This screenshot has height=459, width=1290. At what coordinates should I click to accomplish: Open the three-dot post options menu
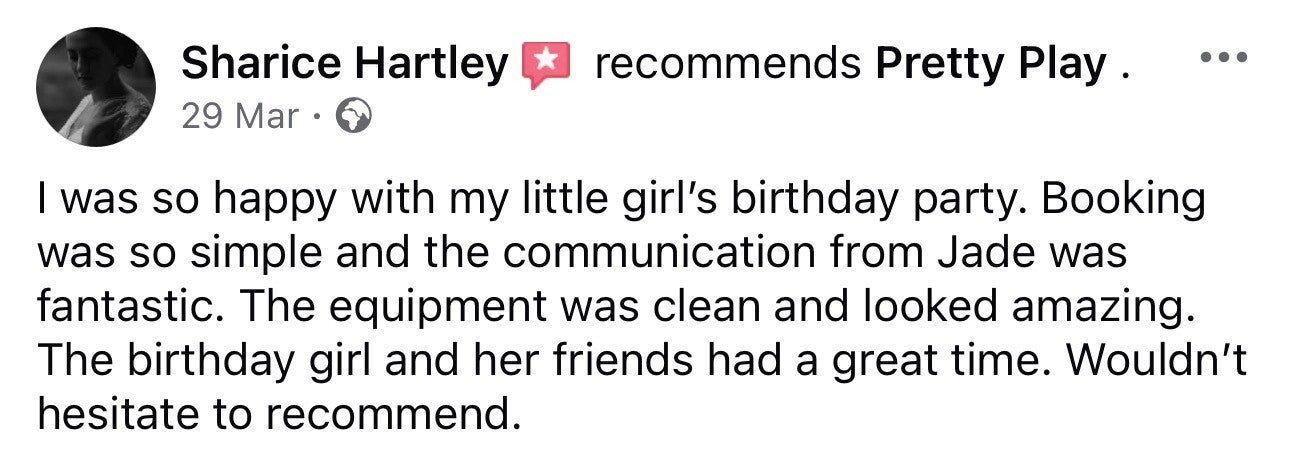pyautogui.click(x=1223, y=57)
